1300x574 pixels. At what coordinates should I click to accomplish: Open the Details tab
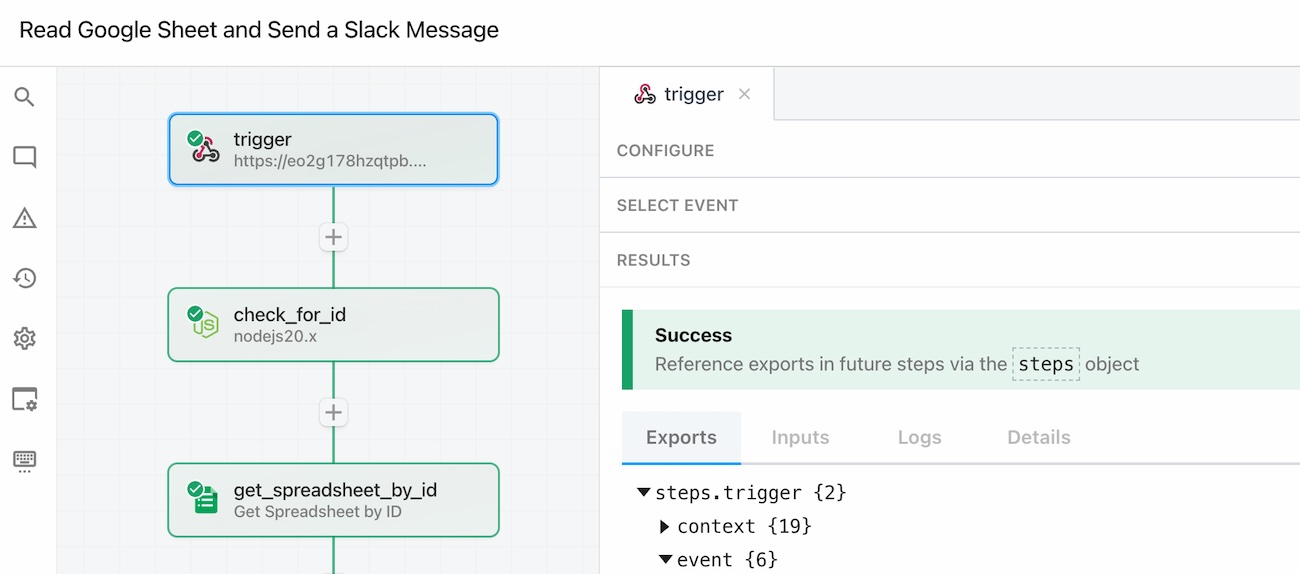(1039, 438)
